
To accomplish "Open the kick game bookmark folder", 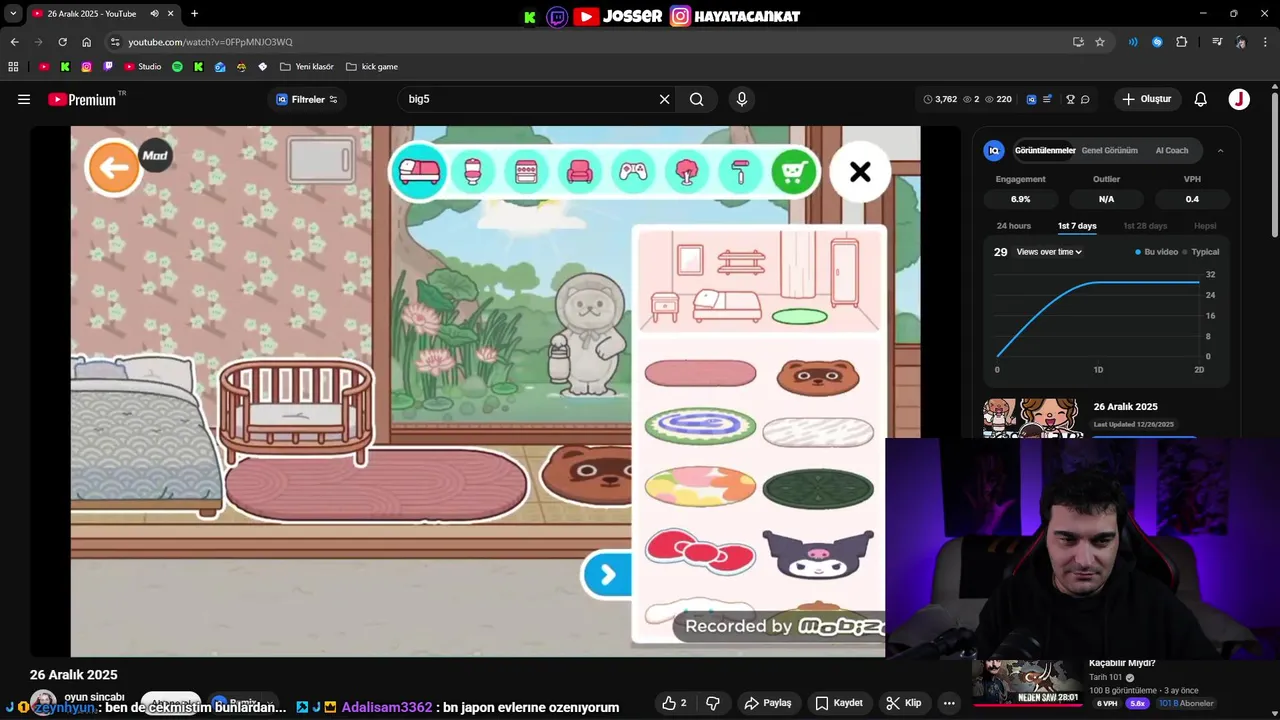I will point(372,67).
